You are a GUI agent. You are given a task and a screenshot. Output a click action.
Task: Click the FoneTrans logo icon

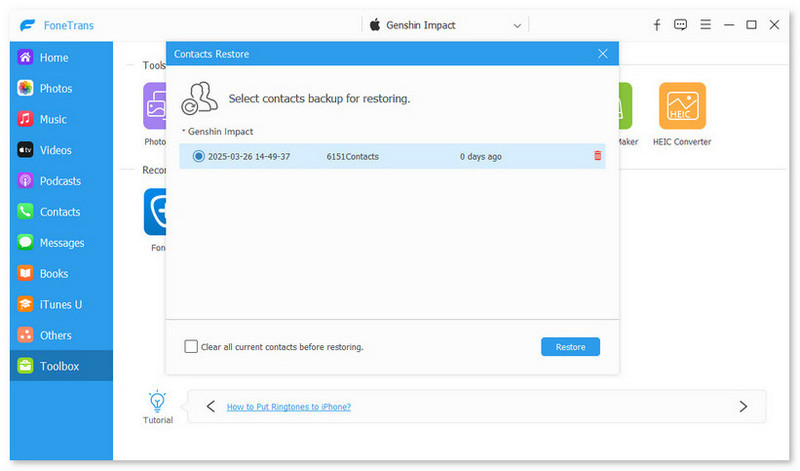pos(28,25)
